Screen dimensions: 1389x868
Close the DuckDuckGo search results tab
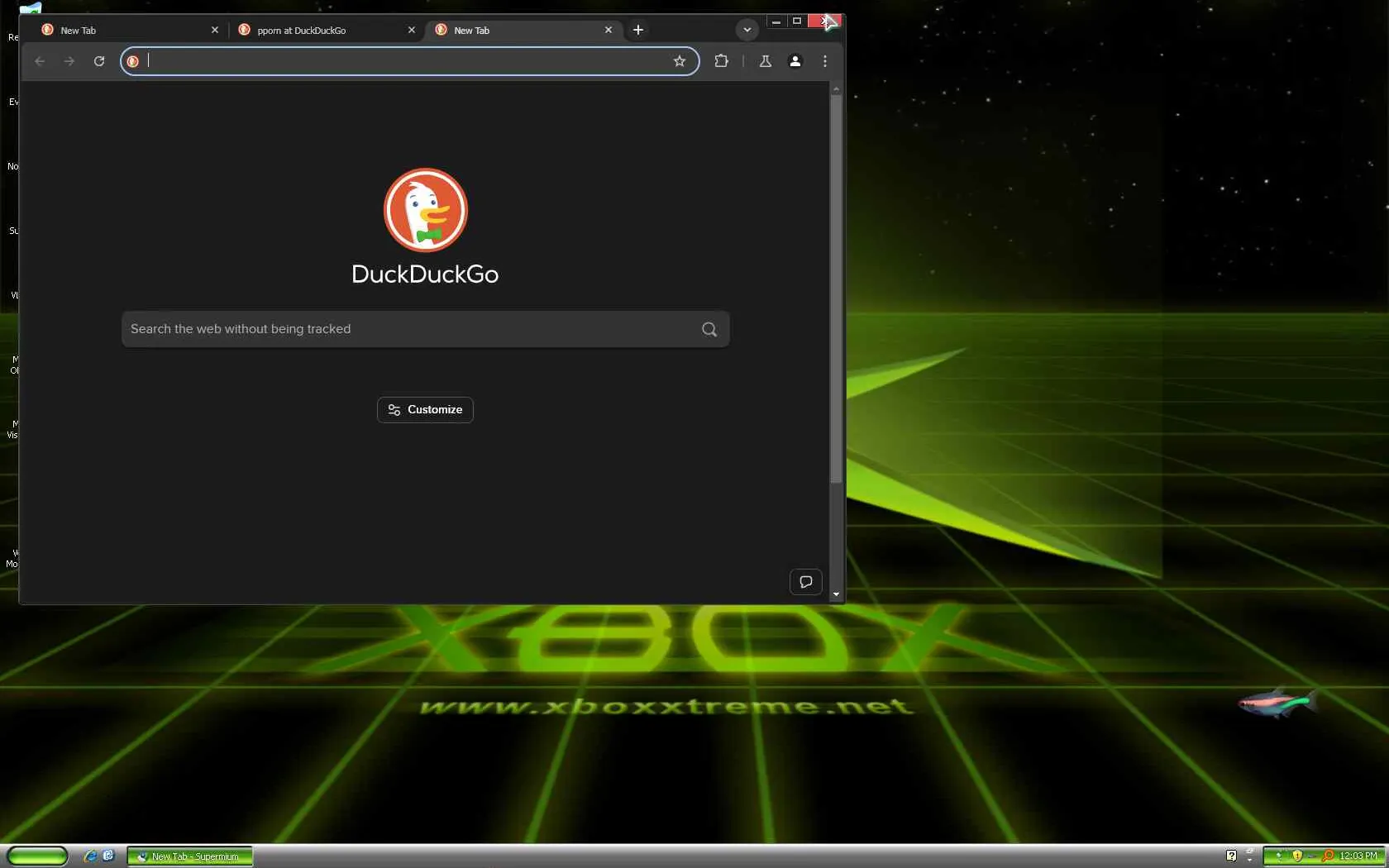coord(412,30)
